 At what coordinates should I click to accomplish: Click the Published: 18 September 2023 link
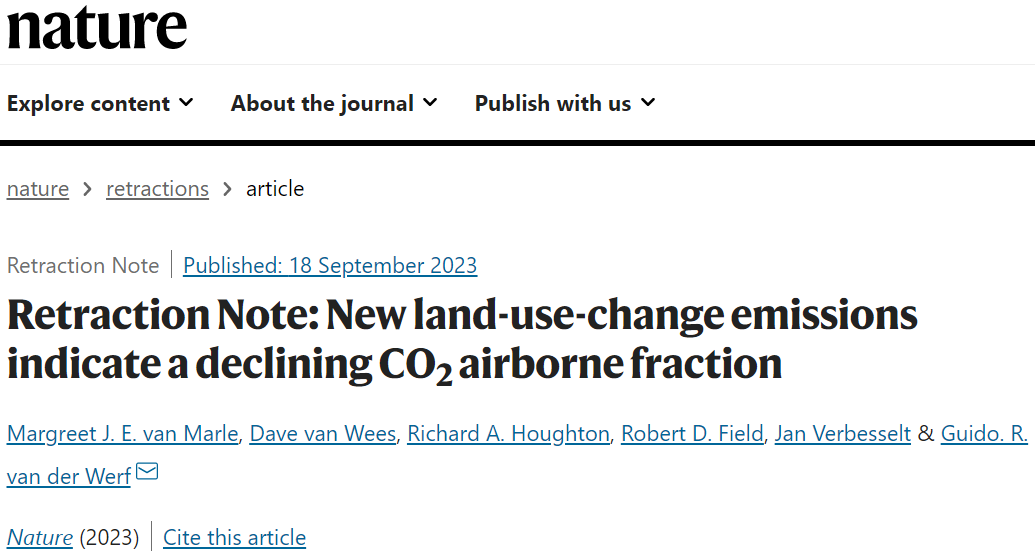(x=330, y=265)
